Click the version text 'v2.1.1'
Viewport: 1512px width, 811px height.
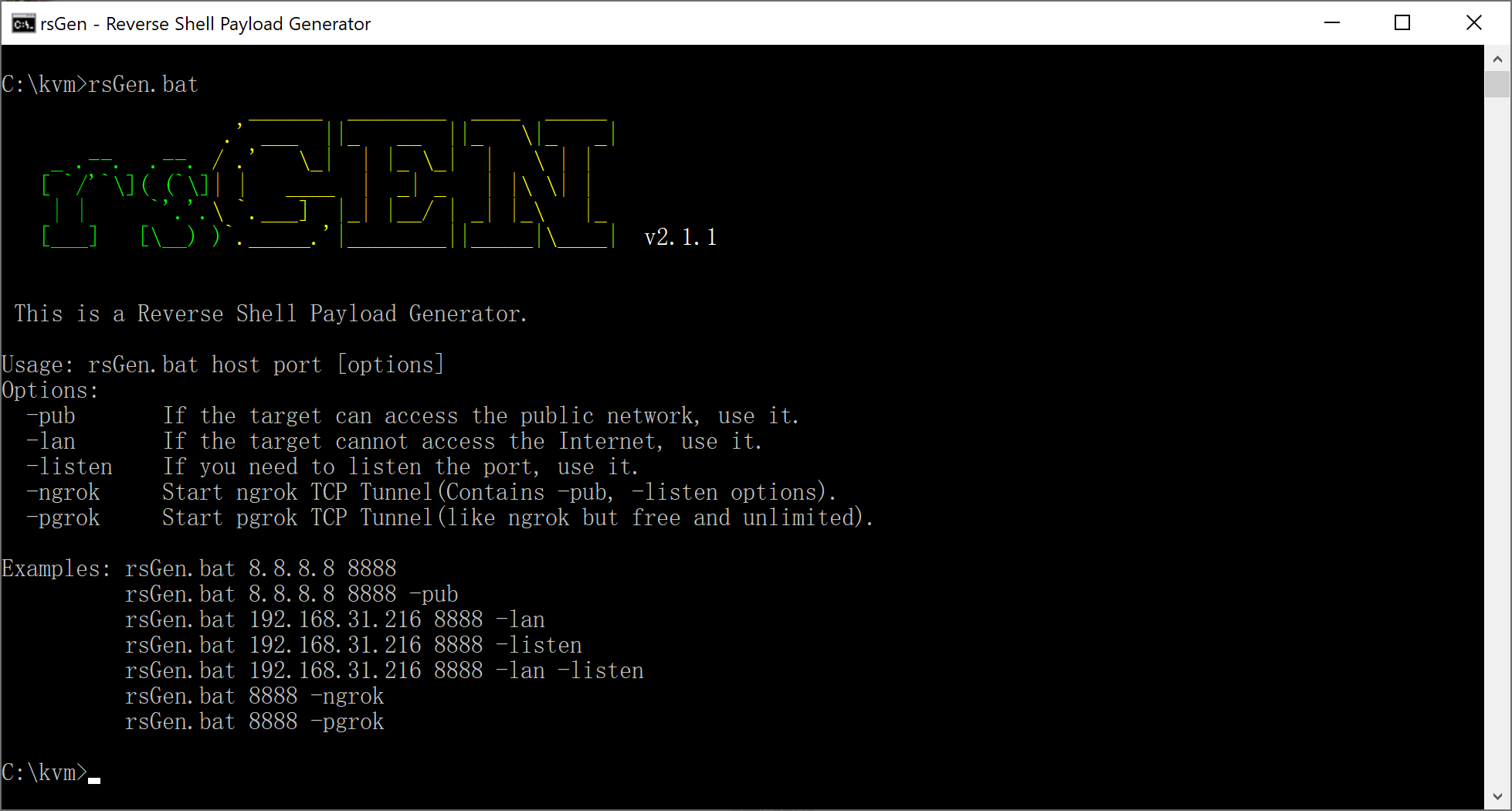pos(680,237)
